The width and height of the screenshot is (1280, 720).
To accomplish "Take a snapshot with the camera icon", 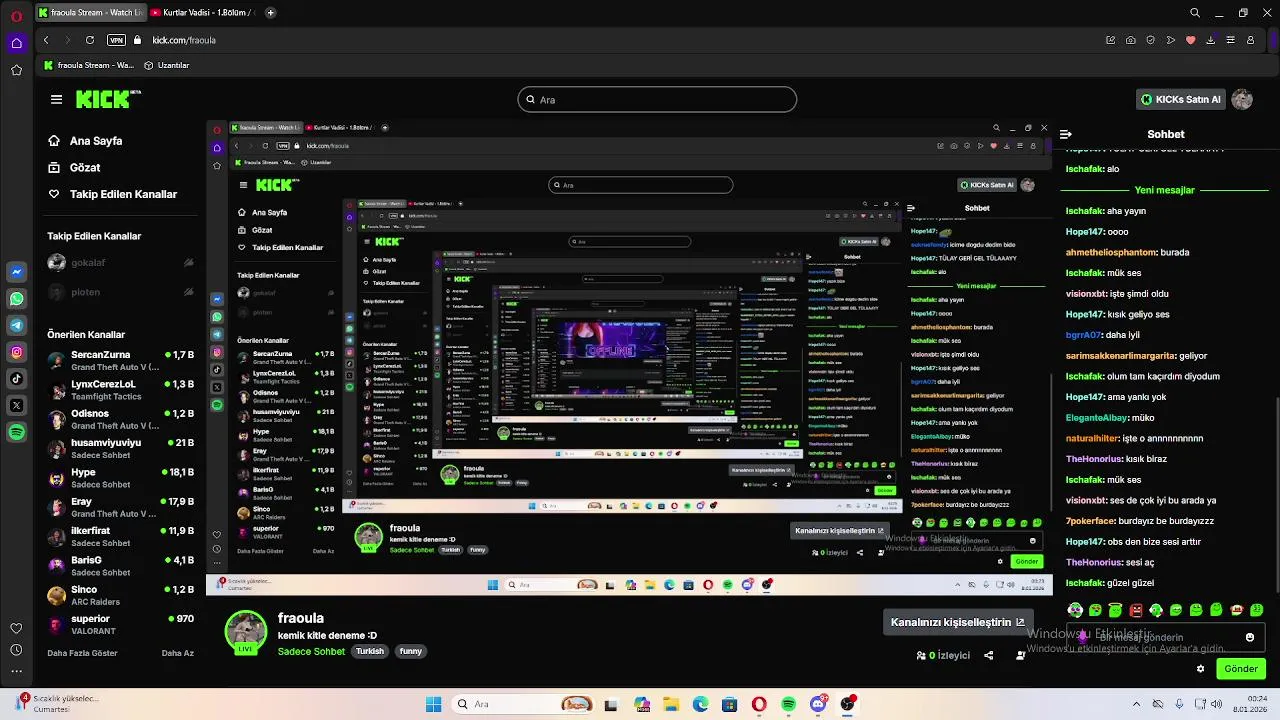I will [1130, 40].
